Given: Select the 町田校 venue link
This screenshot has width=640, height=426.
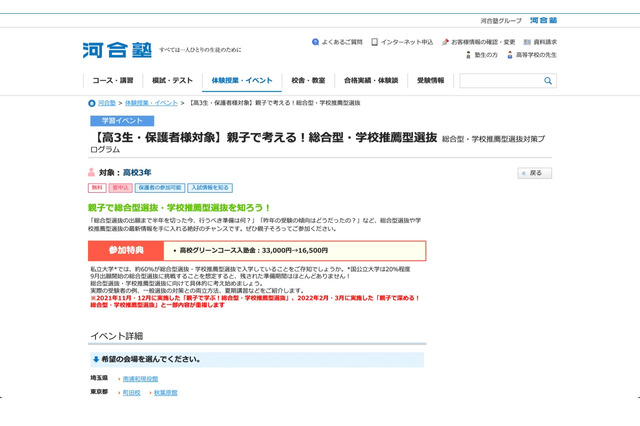Looking at the screenshot, I should pos(131,393).
